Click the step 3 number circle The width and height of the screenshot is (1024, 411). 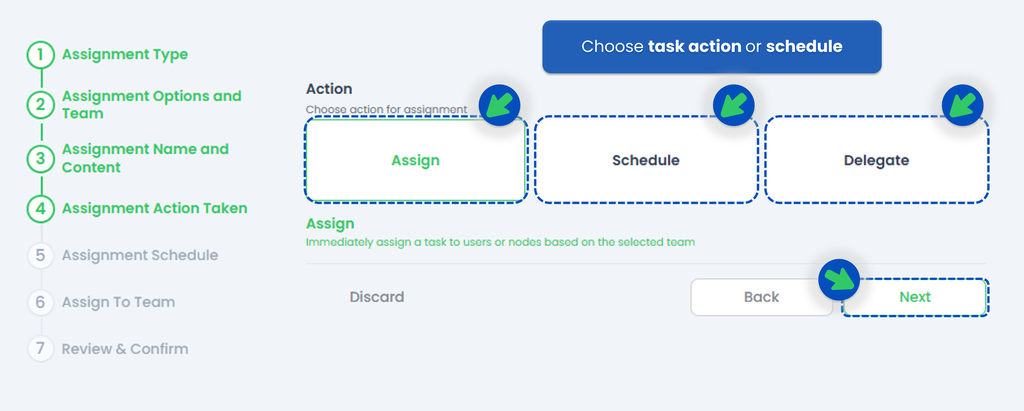coord(40,158)
